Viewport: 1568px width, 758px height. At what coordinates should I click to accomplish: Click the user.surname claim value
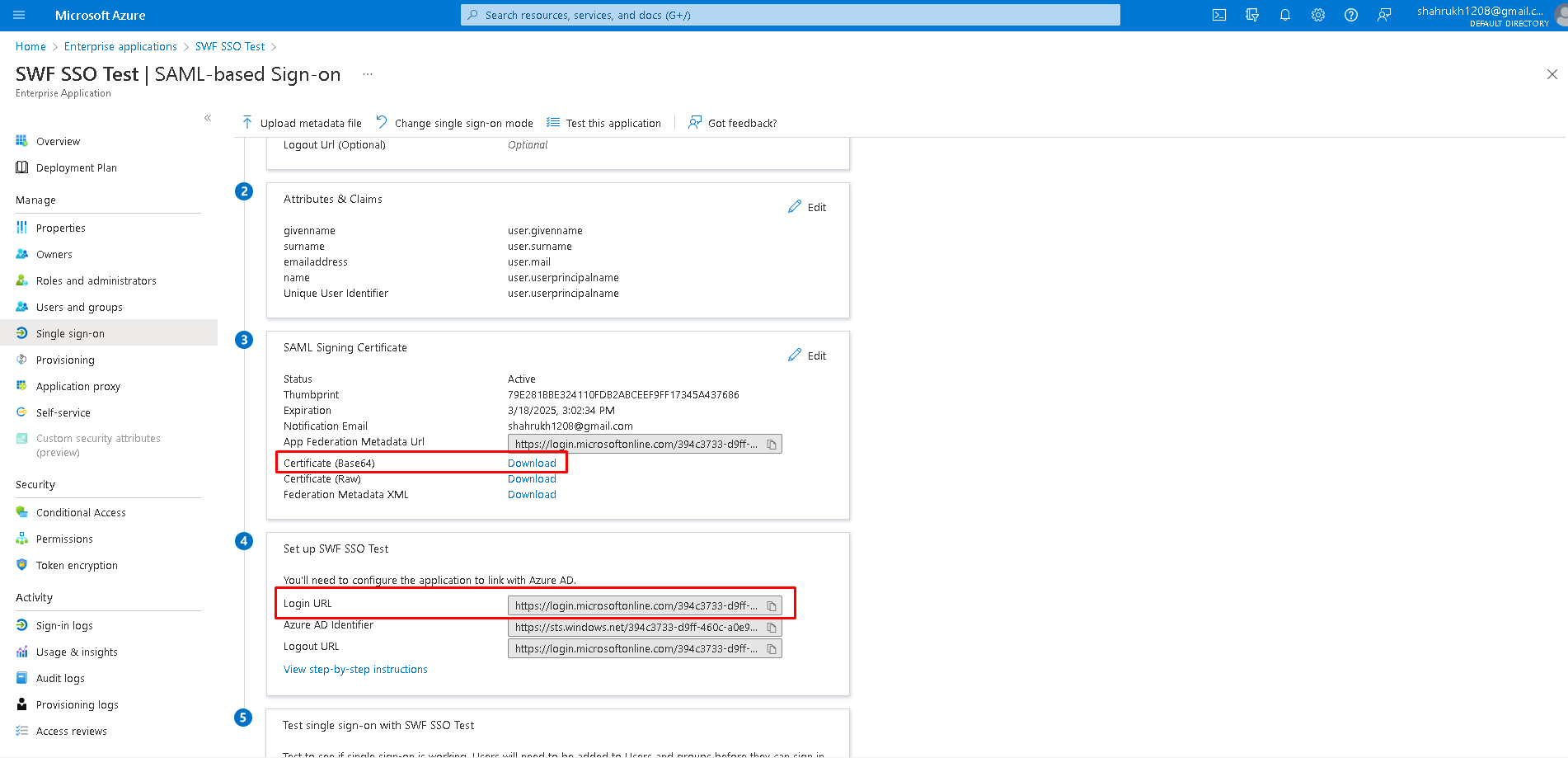[540, 246]
